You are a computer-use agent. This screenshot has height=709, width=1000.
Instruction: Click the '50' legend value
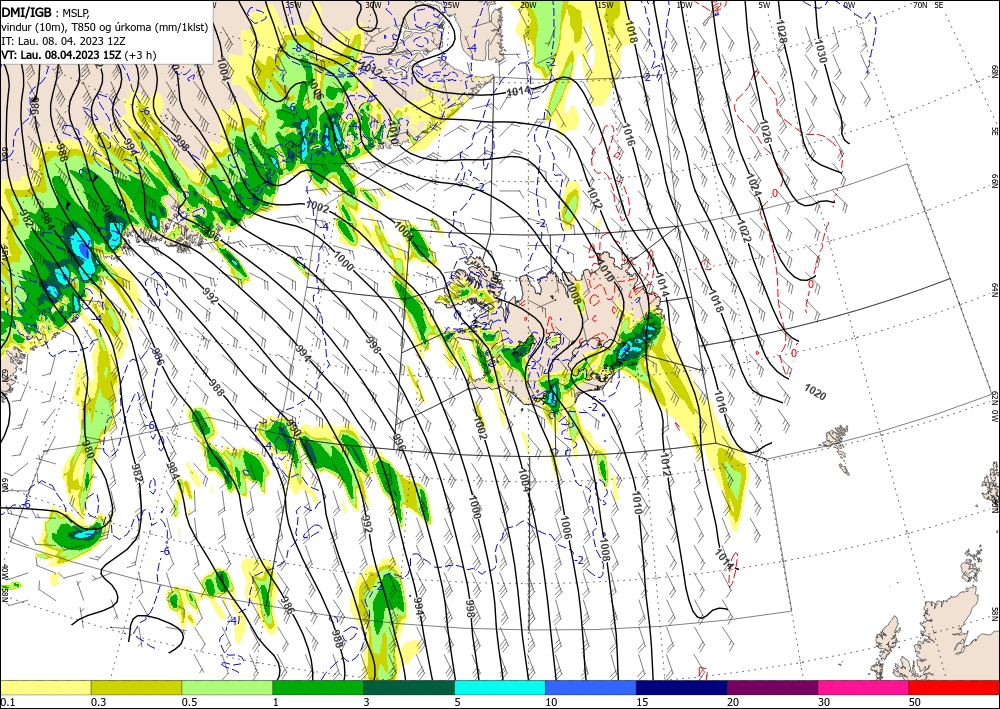915,702
